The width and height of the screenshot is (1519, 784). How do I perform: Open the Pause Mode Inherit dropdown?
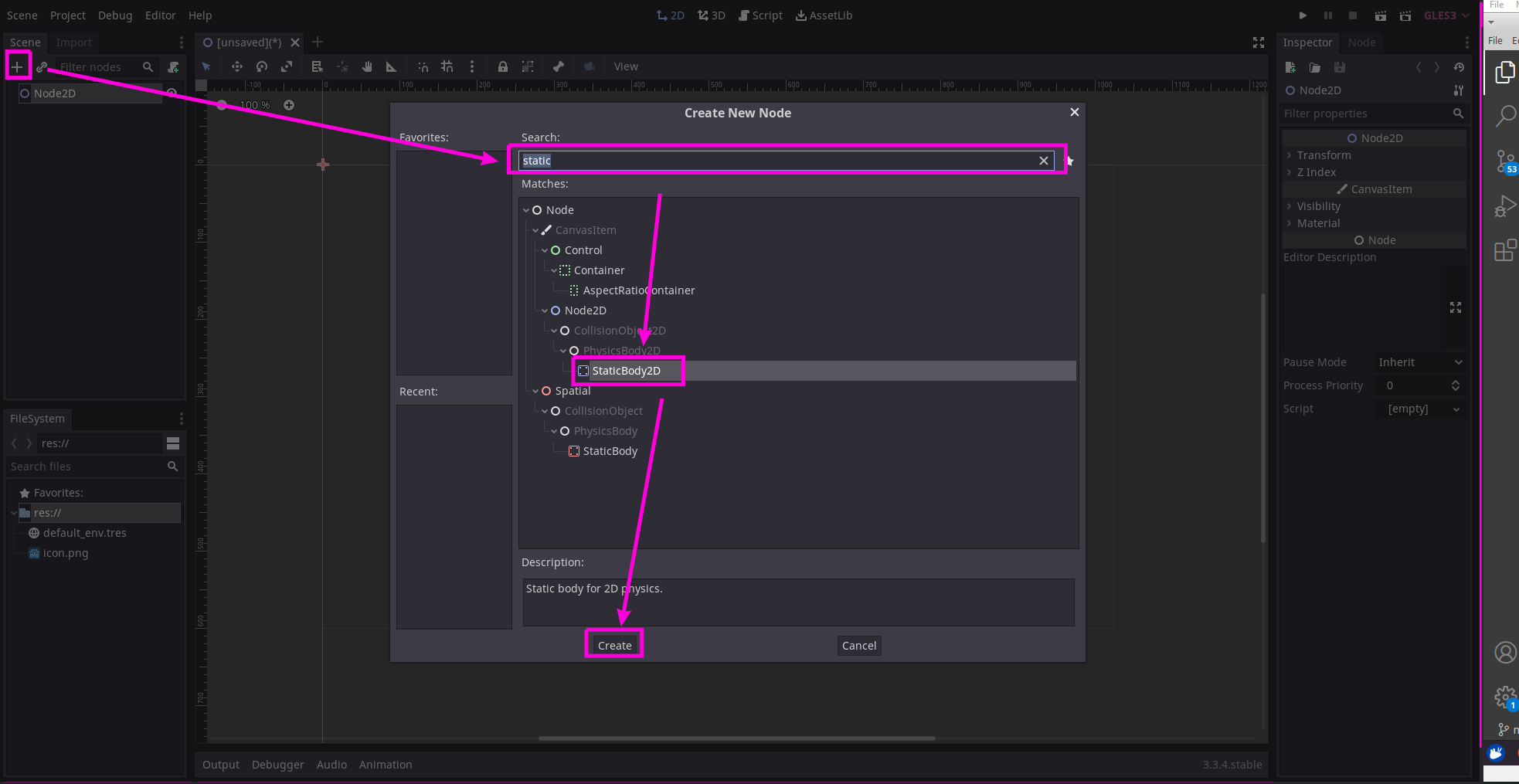[1420, 362]
